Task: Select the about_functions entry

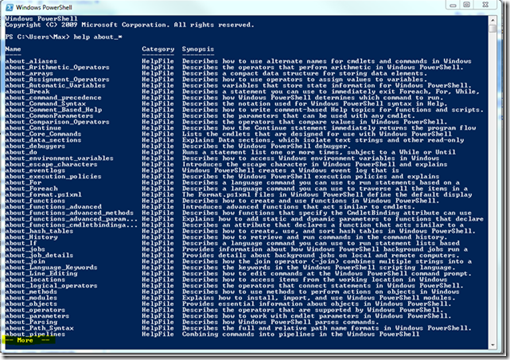Action: (35, 201)
